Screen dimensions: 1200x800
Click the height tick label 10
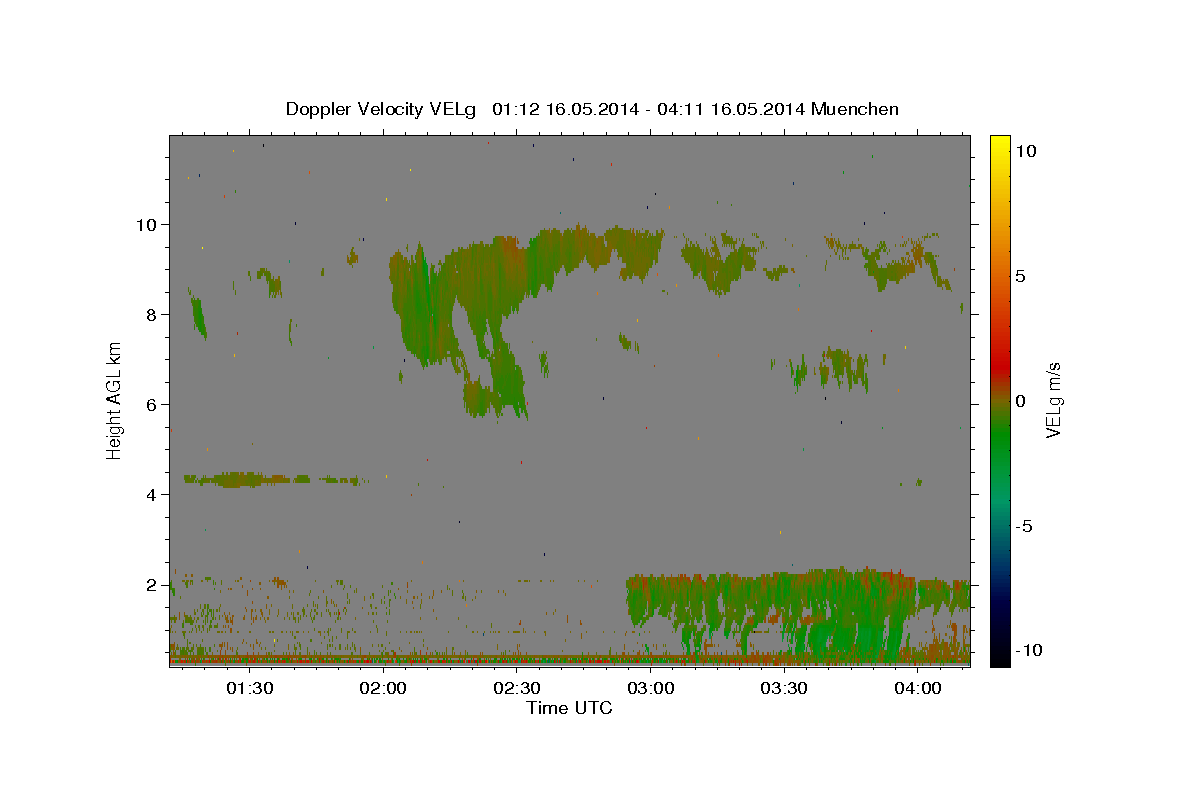coord(146,224)
